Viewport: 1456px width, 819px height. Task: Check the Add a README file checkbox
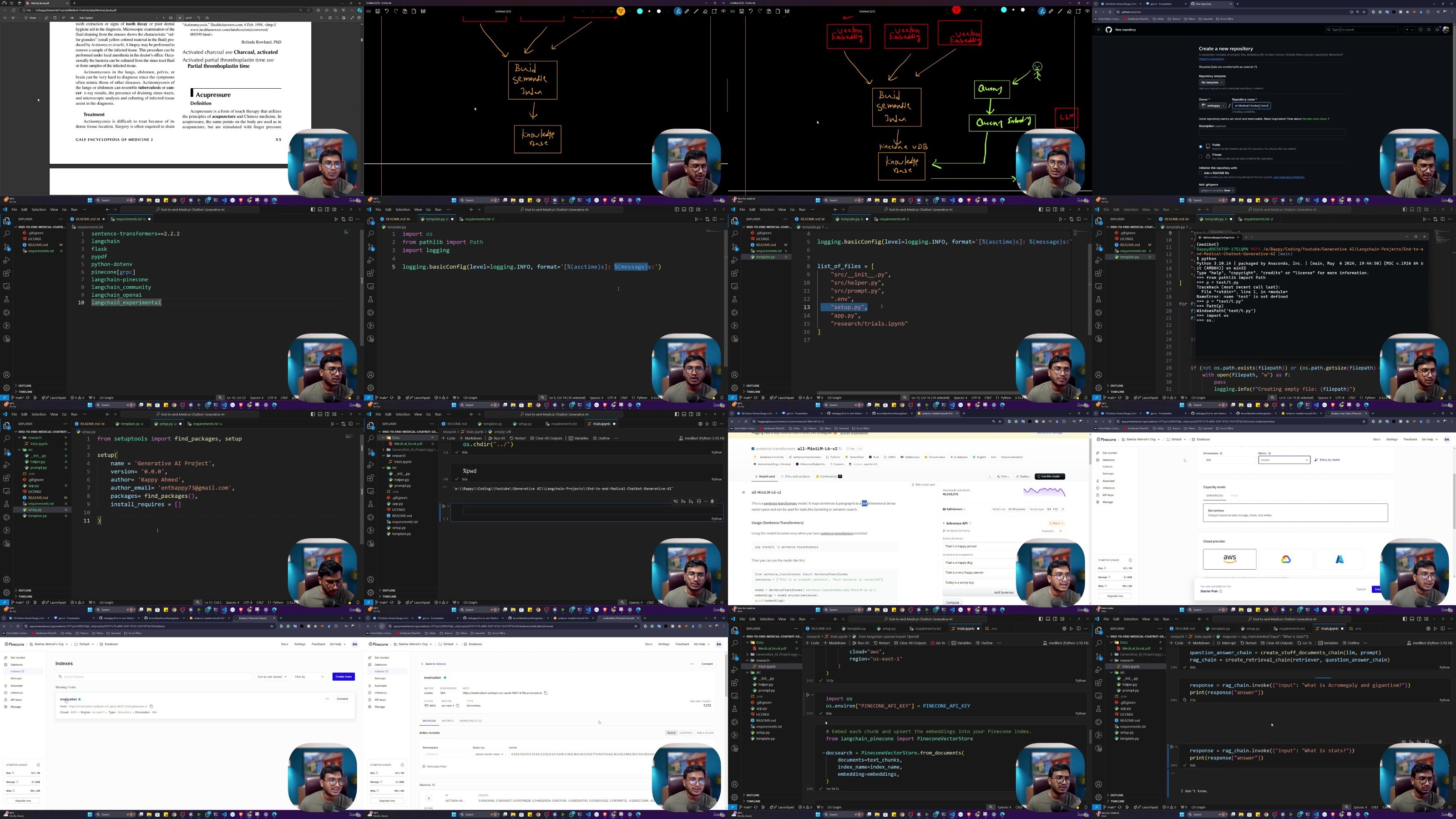coord(1201,173)
